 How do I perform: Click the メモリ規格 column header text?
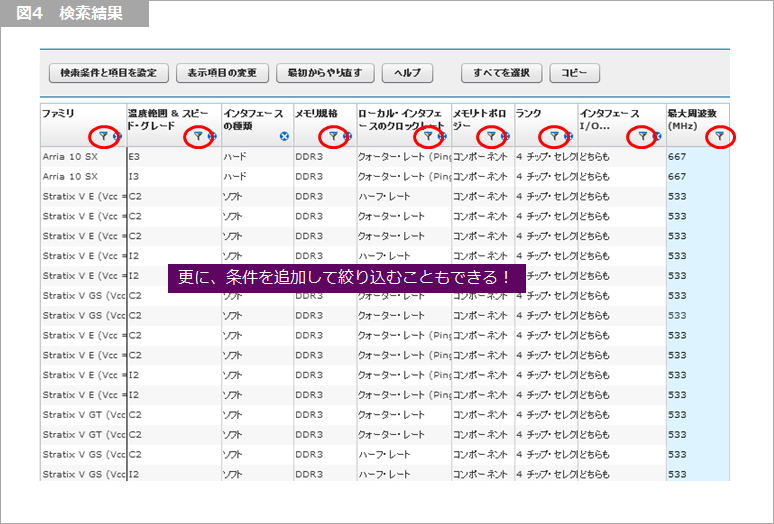click(x=316, y=113)
